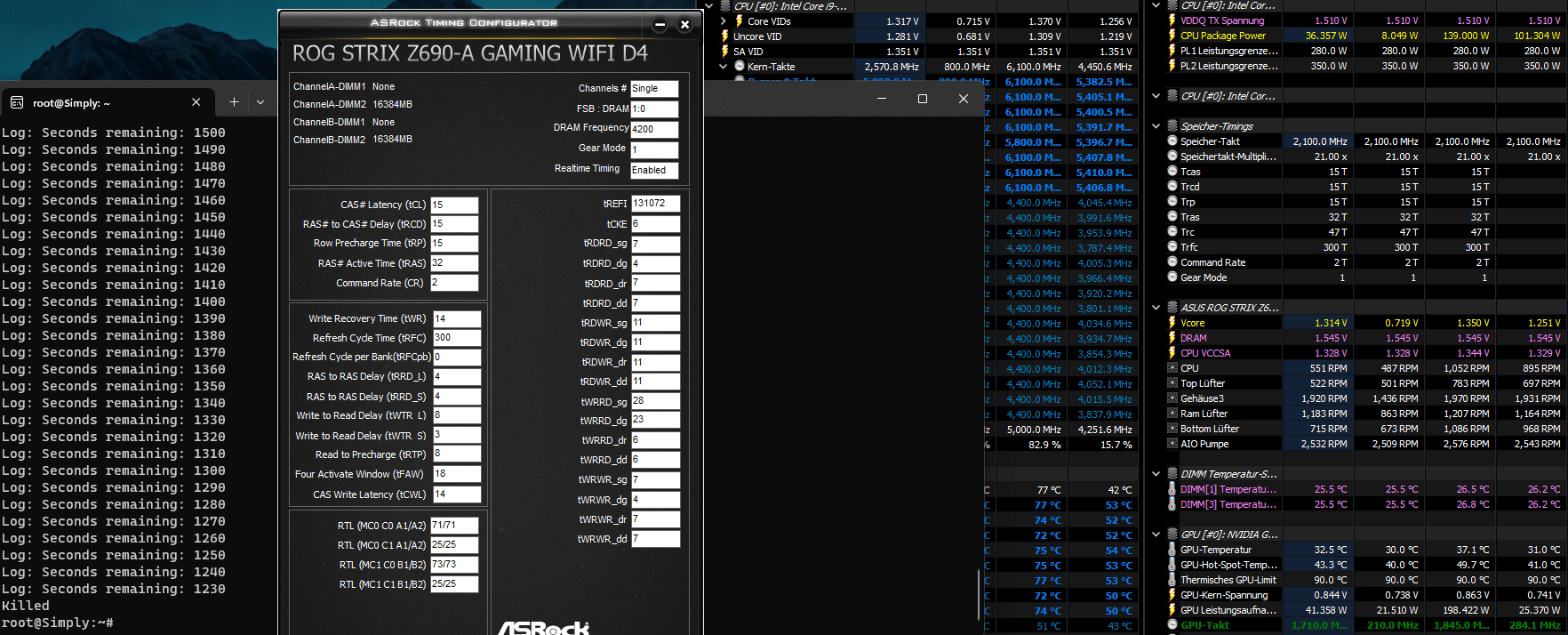Click the Channels # field showing Single
This screenshot has width=1568, height=635.
coord(654,89)
